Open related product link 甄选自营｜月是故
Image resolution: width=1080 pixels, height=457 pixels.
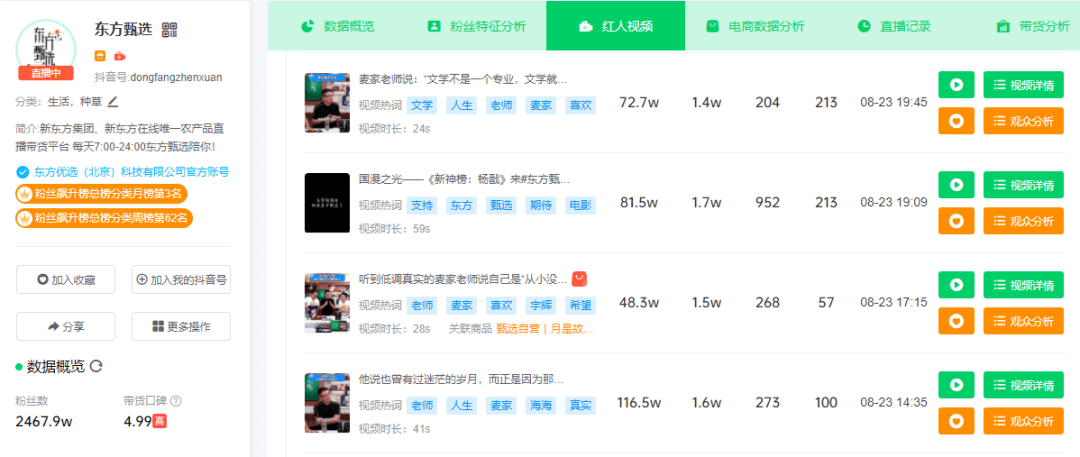point(544,329)
